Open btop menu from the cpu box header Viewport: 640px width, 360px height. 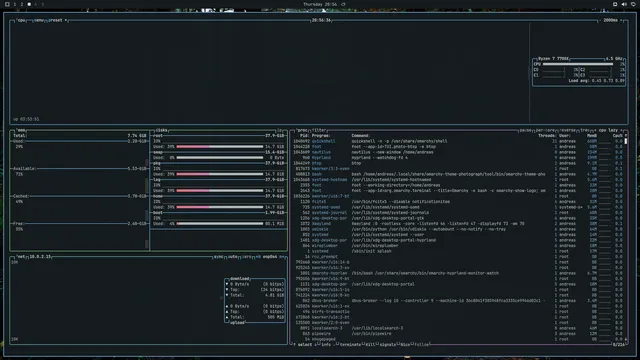(39, 20)
